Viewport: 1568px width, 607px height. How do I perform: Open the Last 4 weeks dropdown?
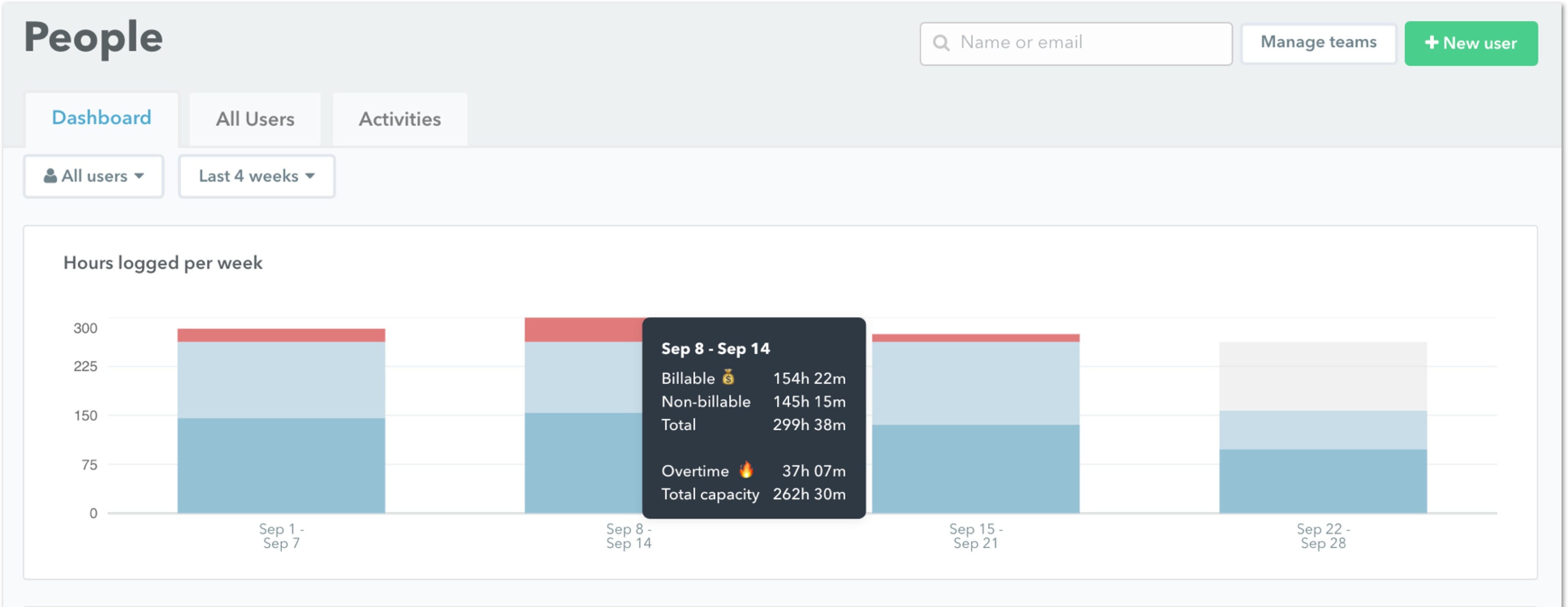coord(256,176)
